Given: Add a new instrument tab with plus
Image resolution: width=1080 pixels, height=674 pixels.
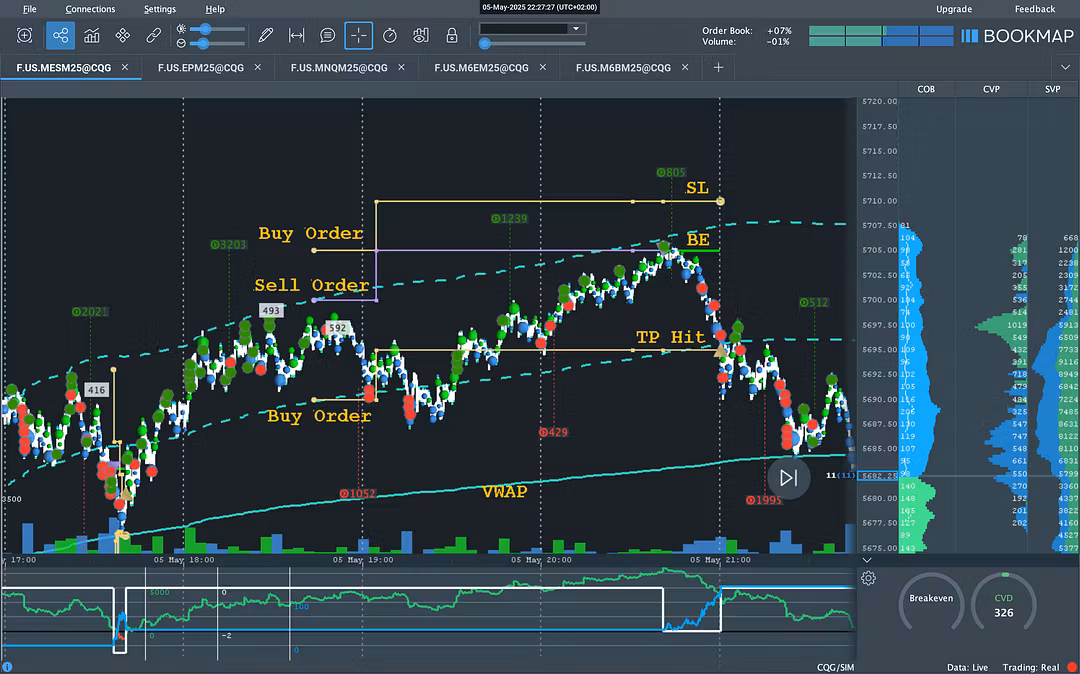Looking at the screenshot, I should coord(718,67).
